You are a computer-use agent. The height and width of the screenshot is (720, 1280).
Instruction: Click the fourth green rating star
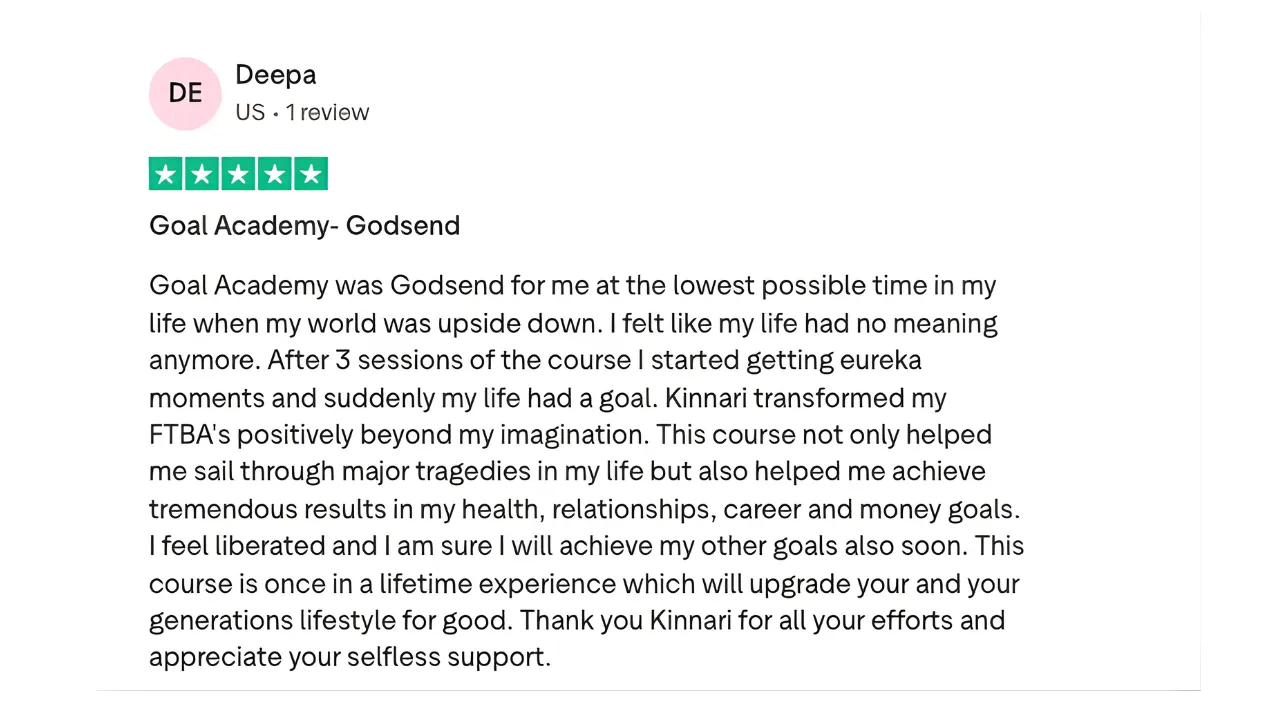274,175
